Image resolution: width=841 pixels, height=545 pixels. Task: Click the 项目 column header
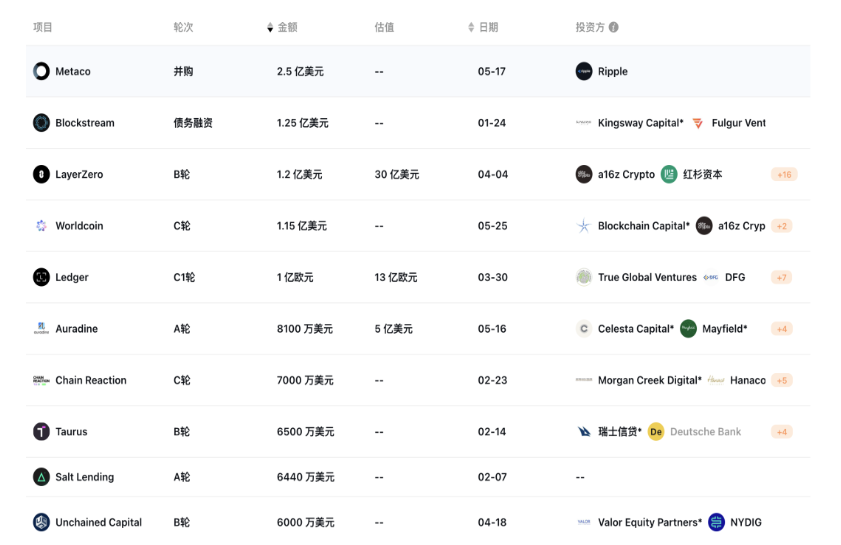click(42, 27)
